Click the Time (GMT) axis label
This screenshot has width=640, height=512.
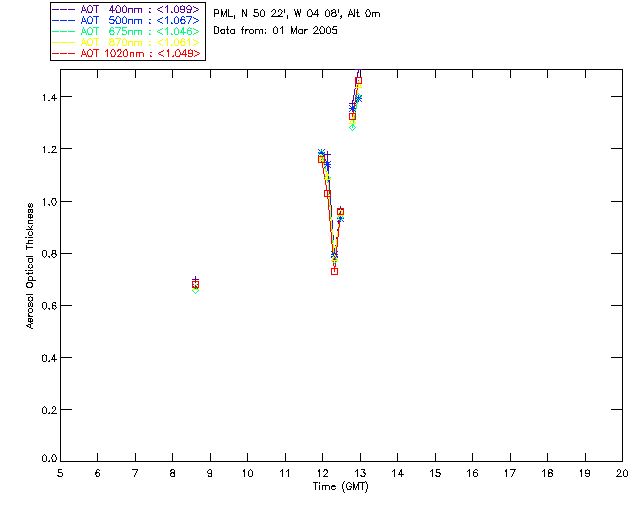[x=341, y=487]
